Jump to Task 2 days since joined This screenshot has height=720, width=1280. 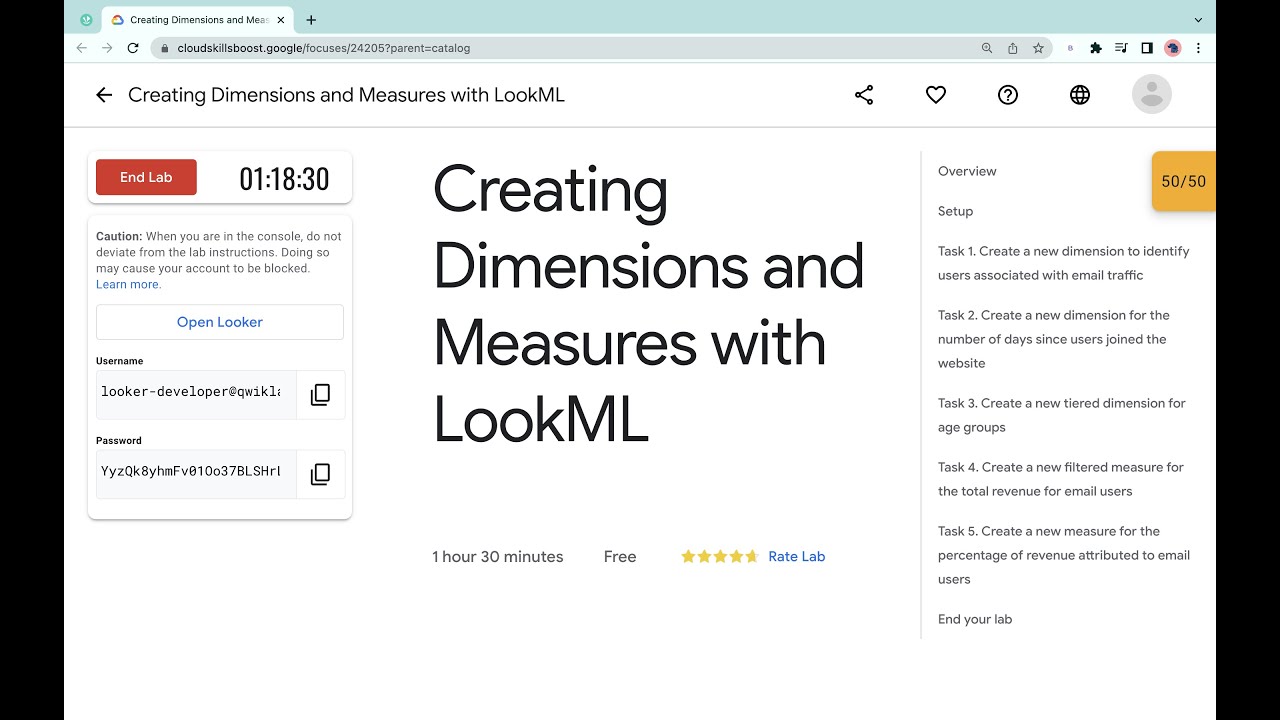click(x=1054, y=339)
